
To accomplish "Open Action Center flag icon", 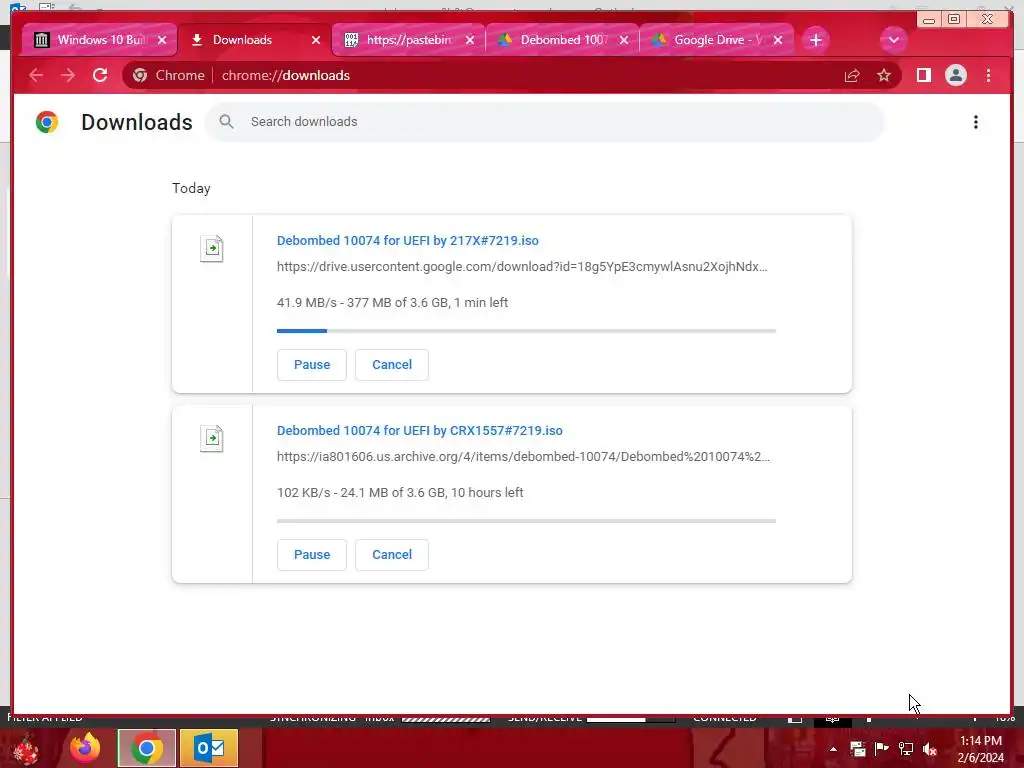I will (882, 749).
